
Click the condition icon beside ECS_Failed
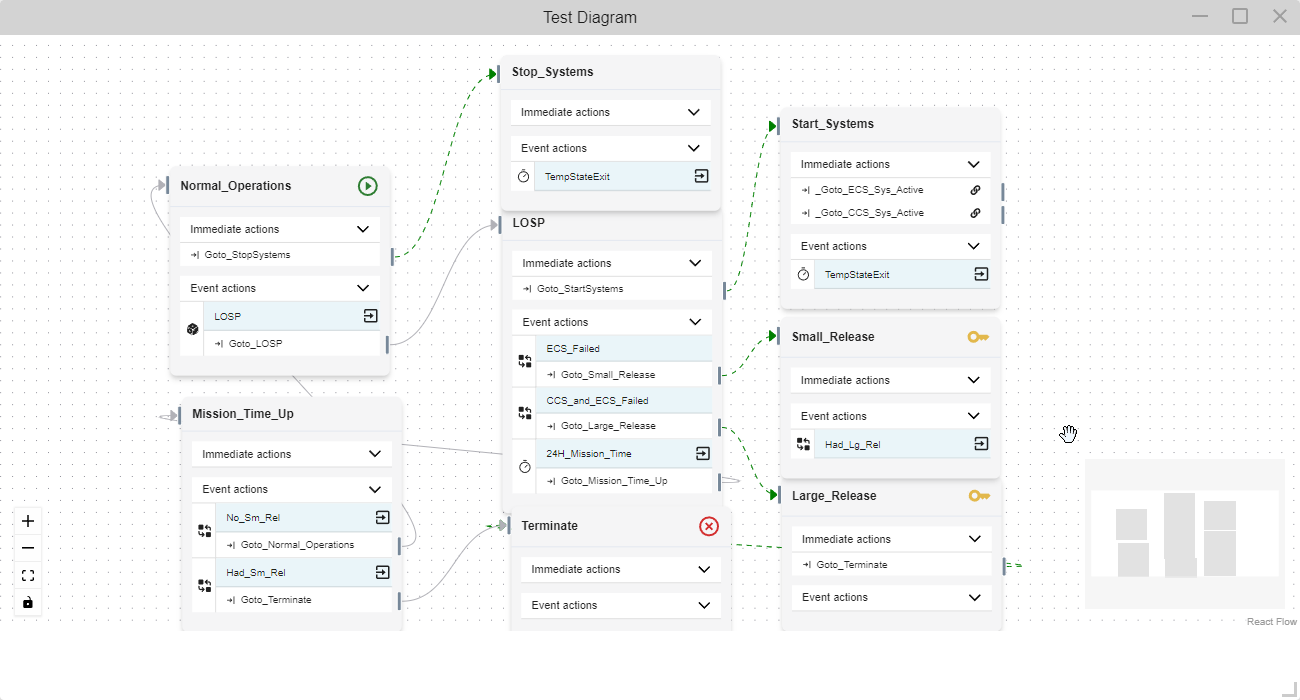[525, 361]
